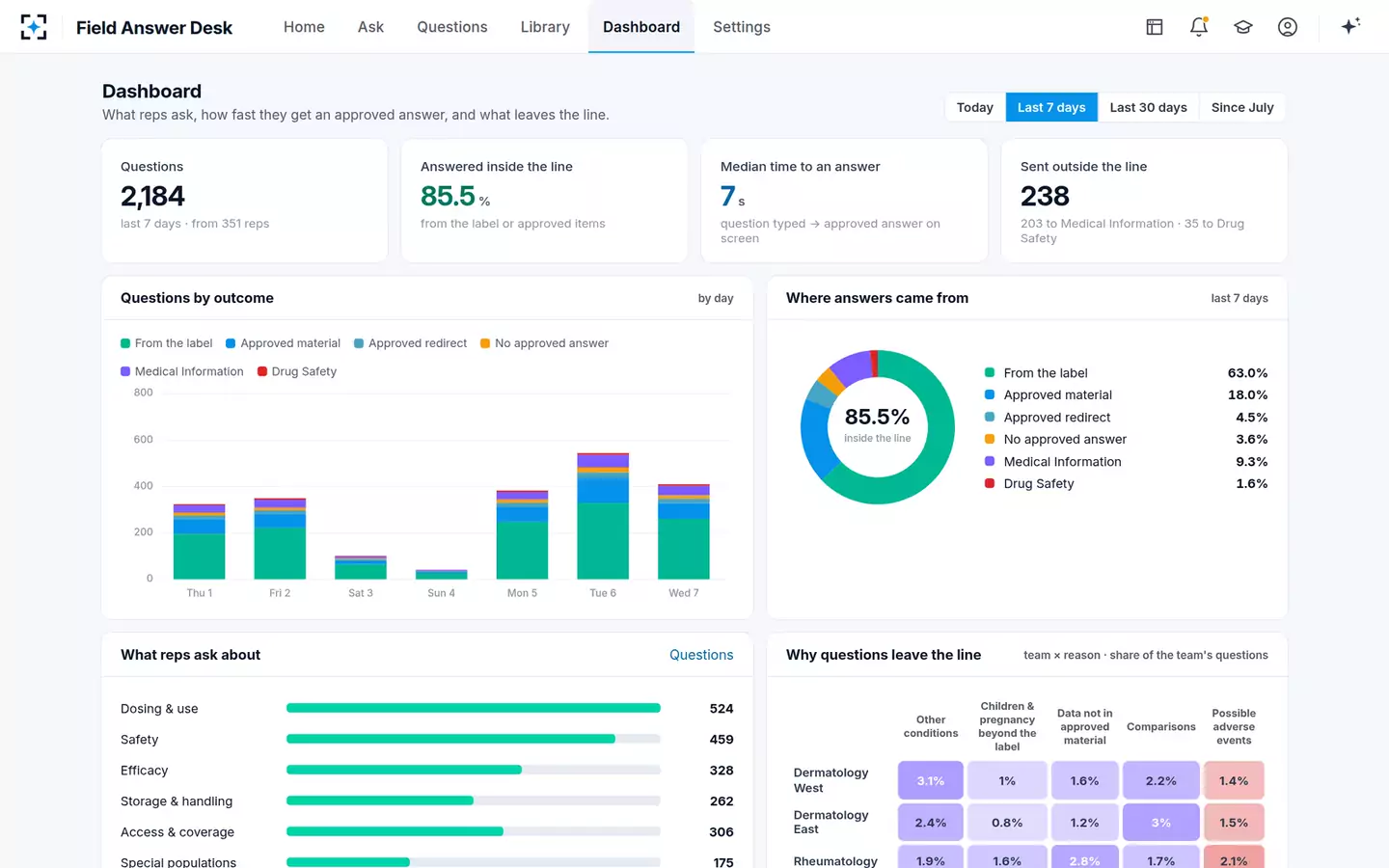Click the Dosing & use progress bar
The height and width of the screenshot is (868, 1389).
click(474, 708)
